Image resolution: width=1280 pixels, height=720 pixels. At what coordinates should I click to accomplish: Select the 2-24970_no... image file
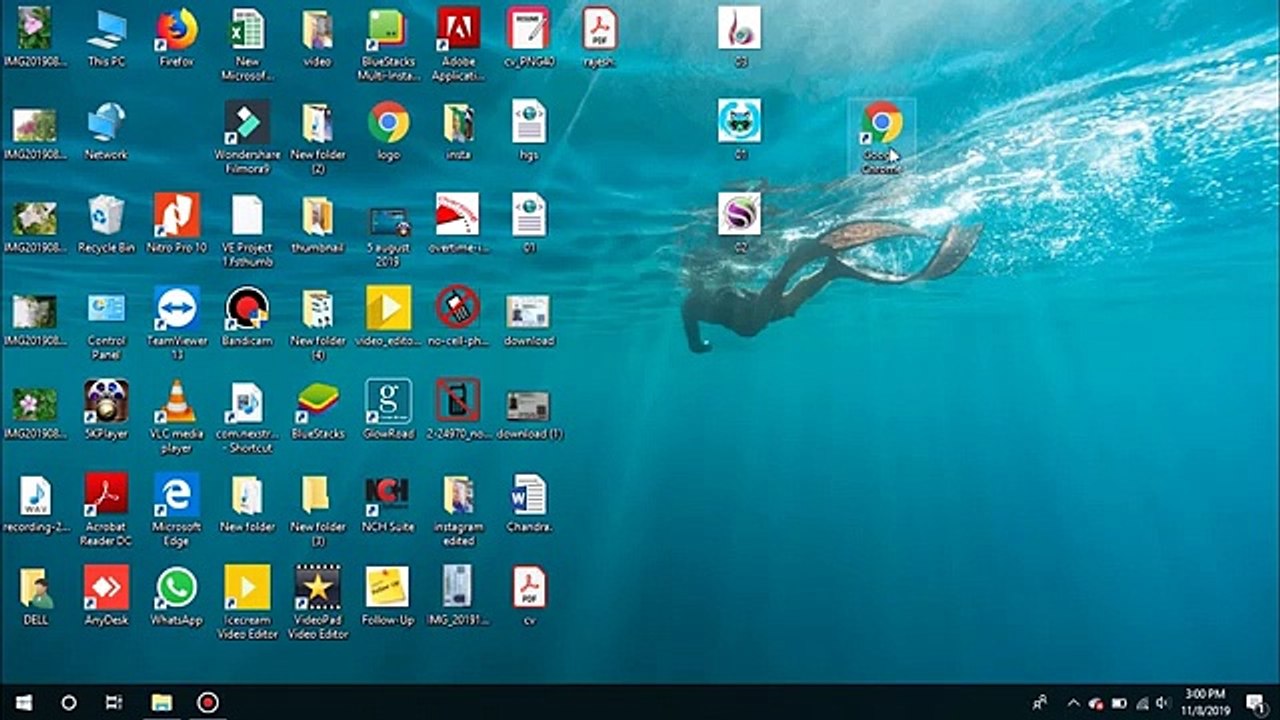[458, 410]
